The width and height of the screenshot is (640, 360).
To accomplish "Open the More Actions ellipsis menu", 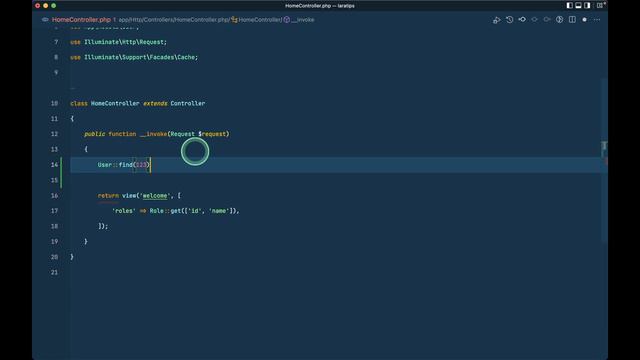I will (x=597, y=20).
